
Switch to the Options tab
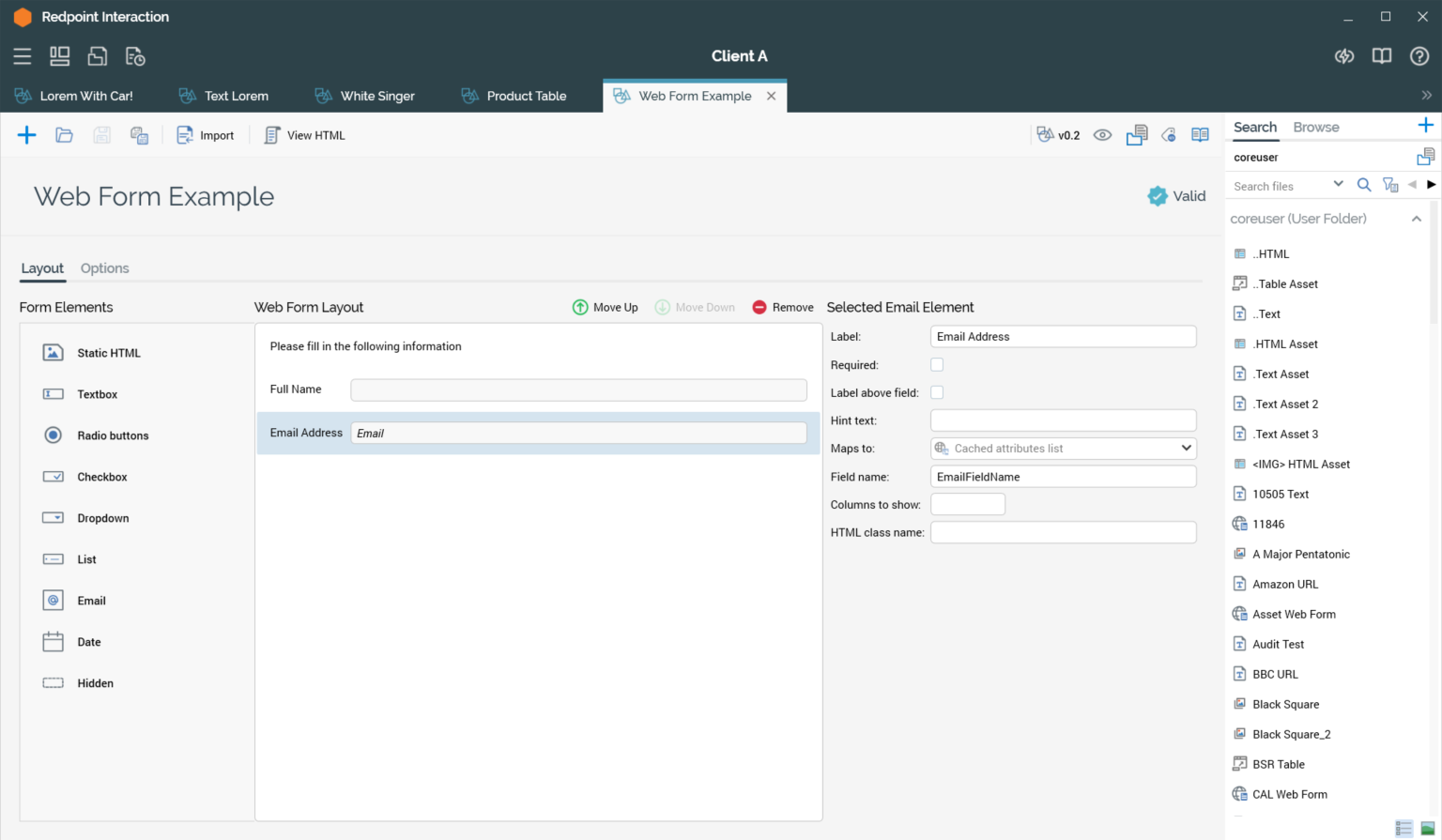[x=104, y=268]
